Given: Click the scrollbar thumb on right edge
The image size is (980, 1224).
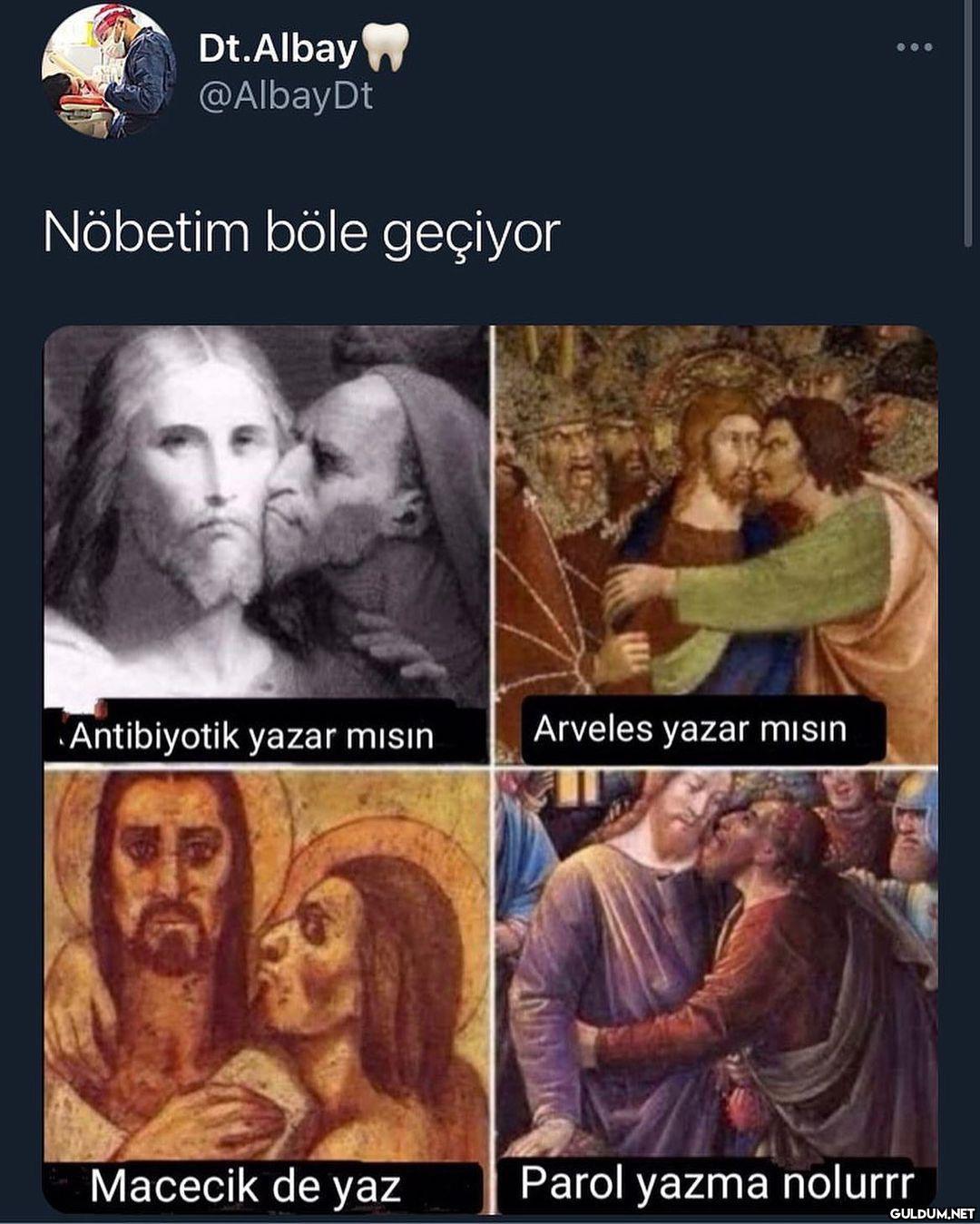Looking at the screenshot, I should [969, 122].
